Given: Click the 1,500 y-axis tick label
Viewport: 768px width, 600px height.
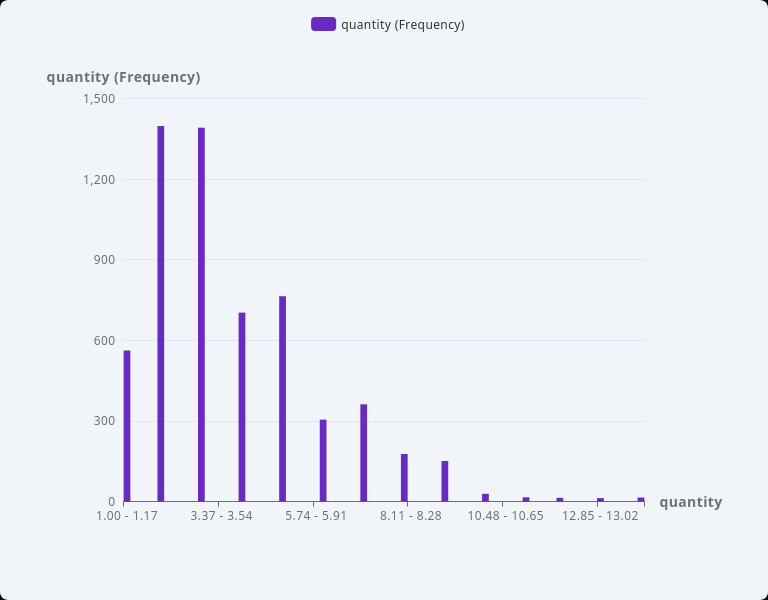Looking at the screenshot, I should point(99,98).
